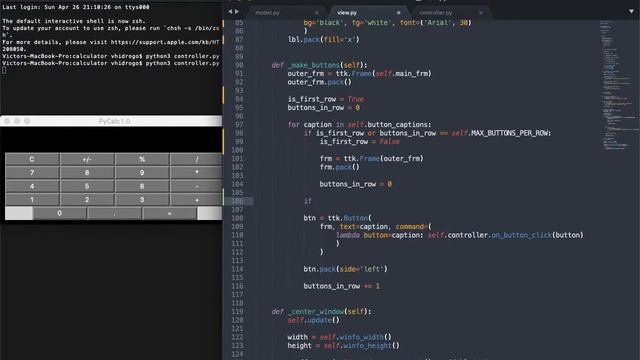Jump back with the left navigation arrow
The image size is (640, 360).
230,11
